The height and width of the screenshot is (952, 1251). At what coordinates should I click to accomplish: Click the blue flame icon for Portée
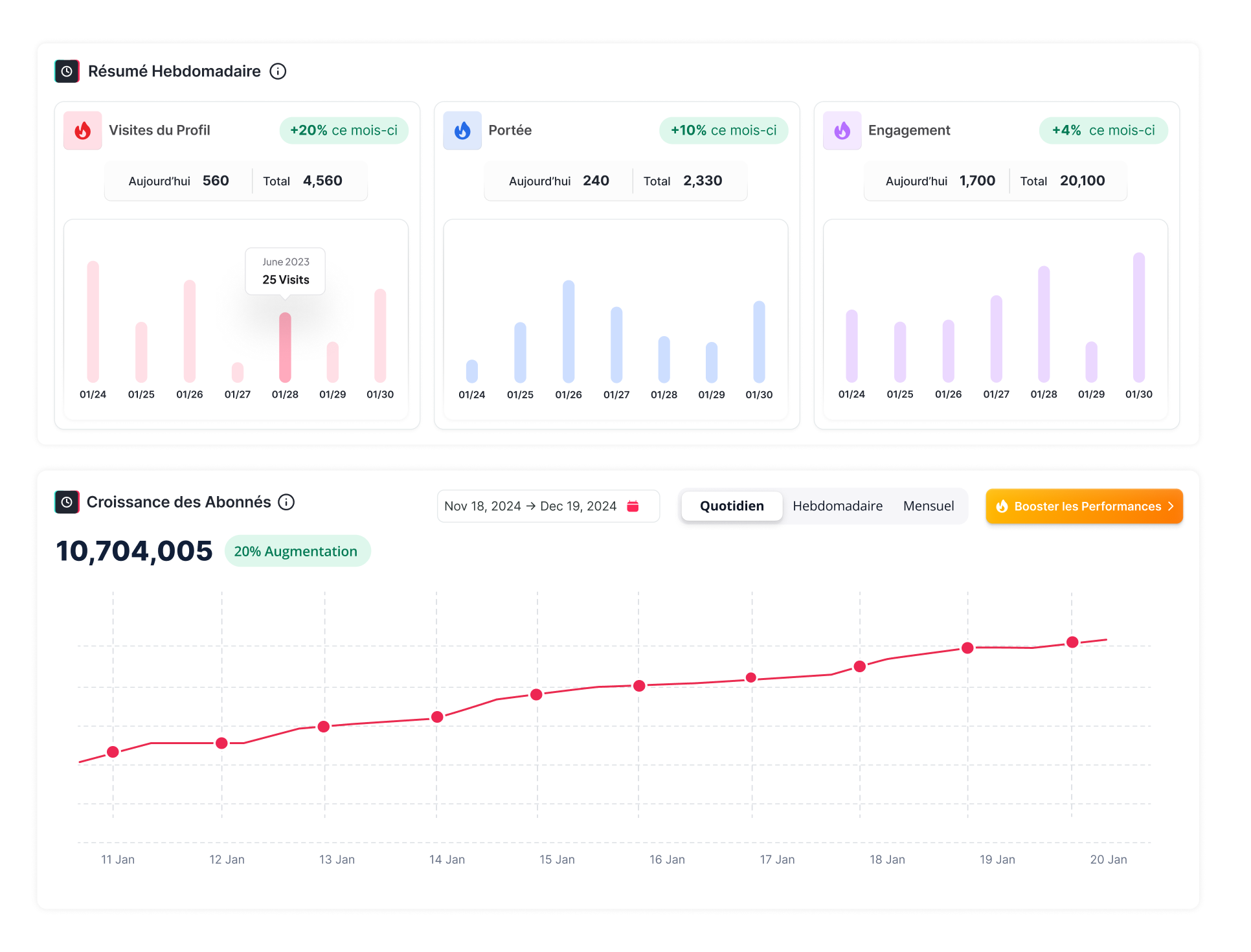[x=462, y=131]
